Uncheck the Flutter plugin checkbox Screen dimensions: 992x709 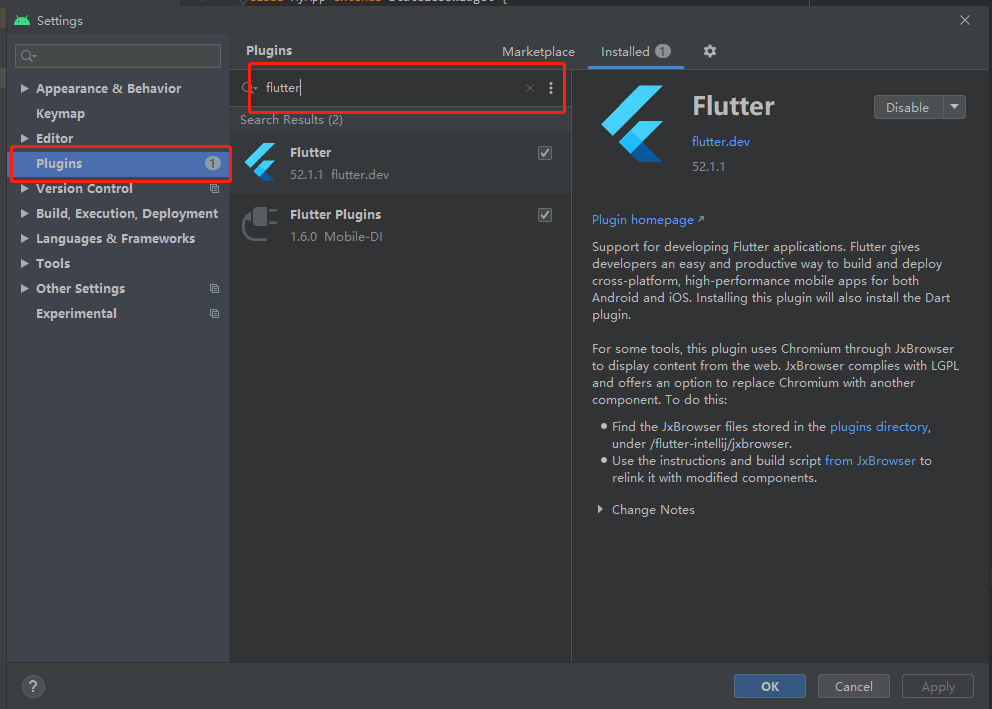pyautogui.click(x=545, y=153)
